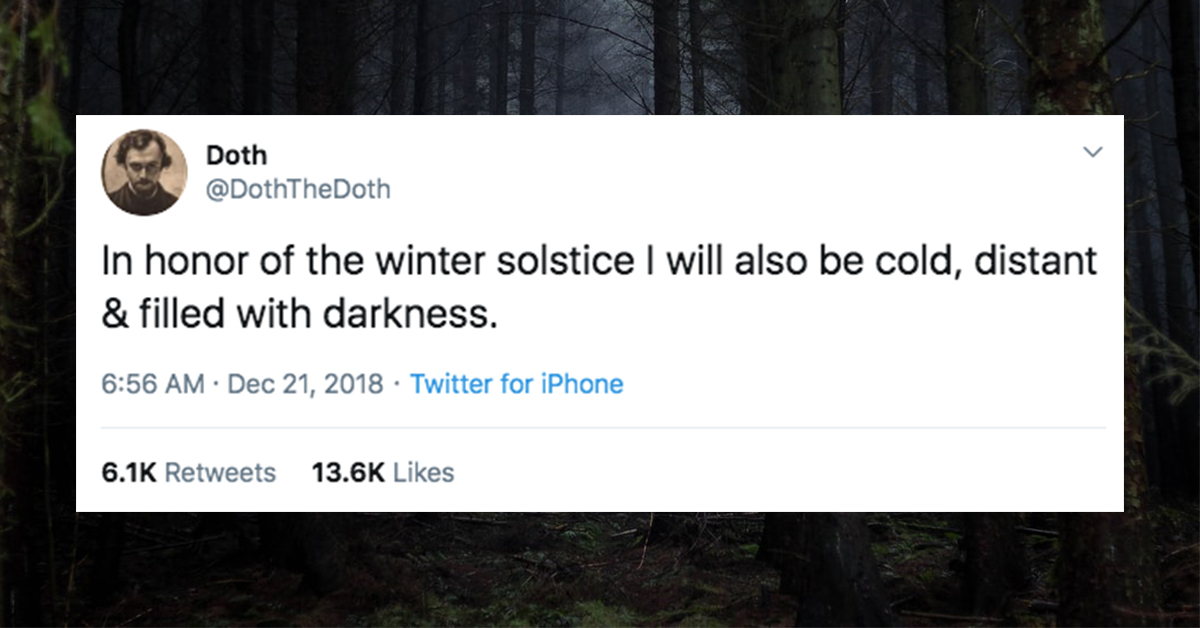Click the ampersand in the tweet text
This screenshot has height=628, width=1200.
pyautogui.click(x=112, y=316)
